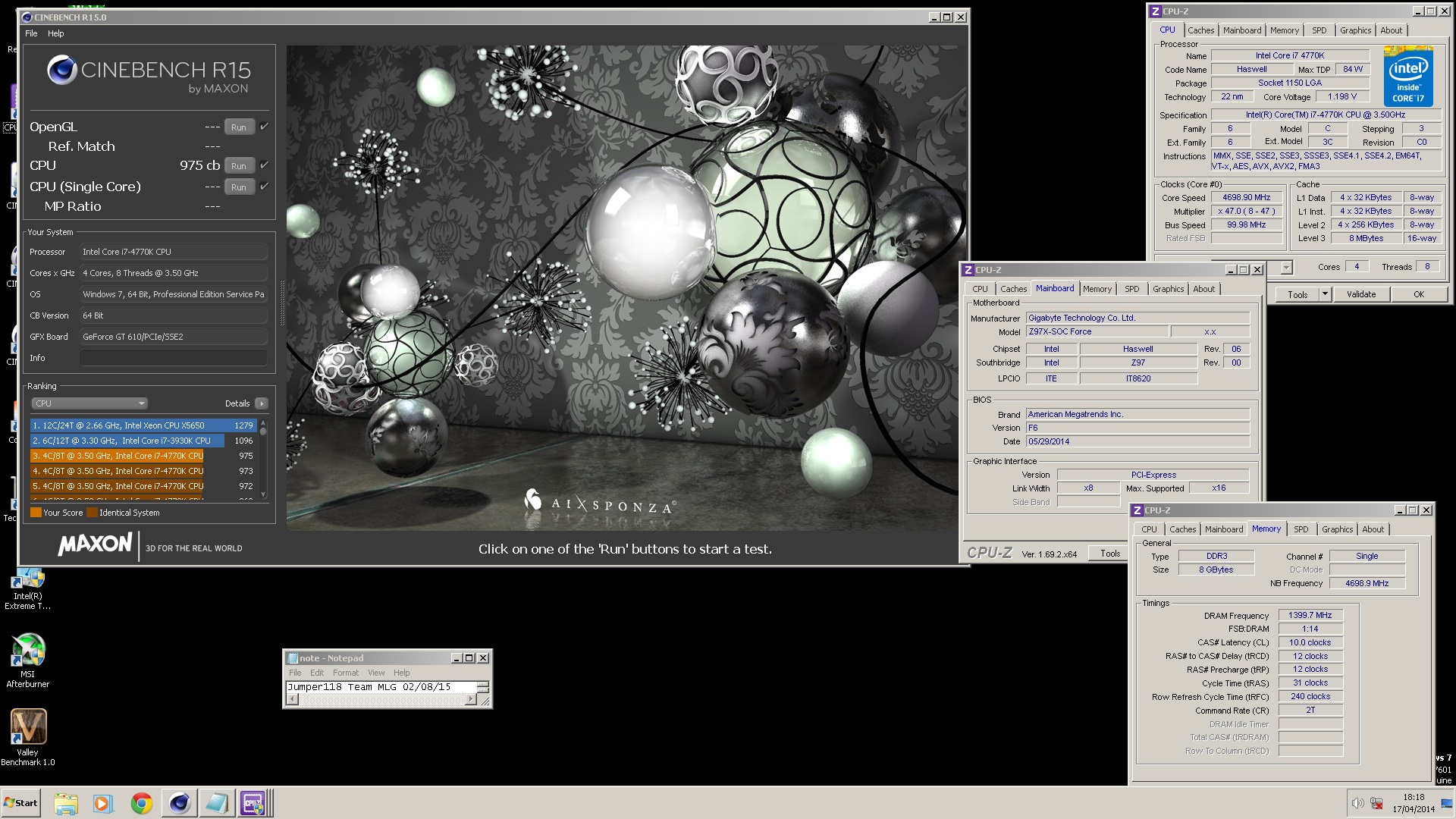Run the CPU (Single Core) benchmark
Viewport: 1456px width, 819px height.
[239, 187]
